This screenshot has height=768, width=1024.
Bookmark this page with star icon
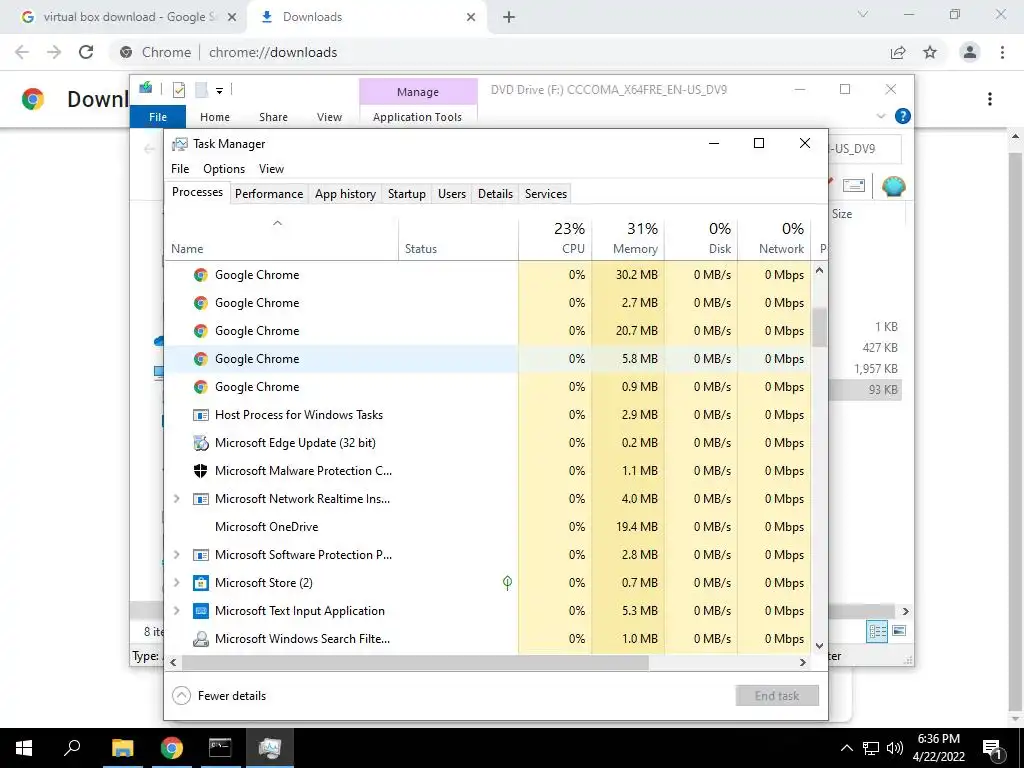930,52
